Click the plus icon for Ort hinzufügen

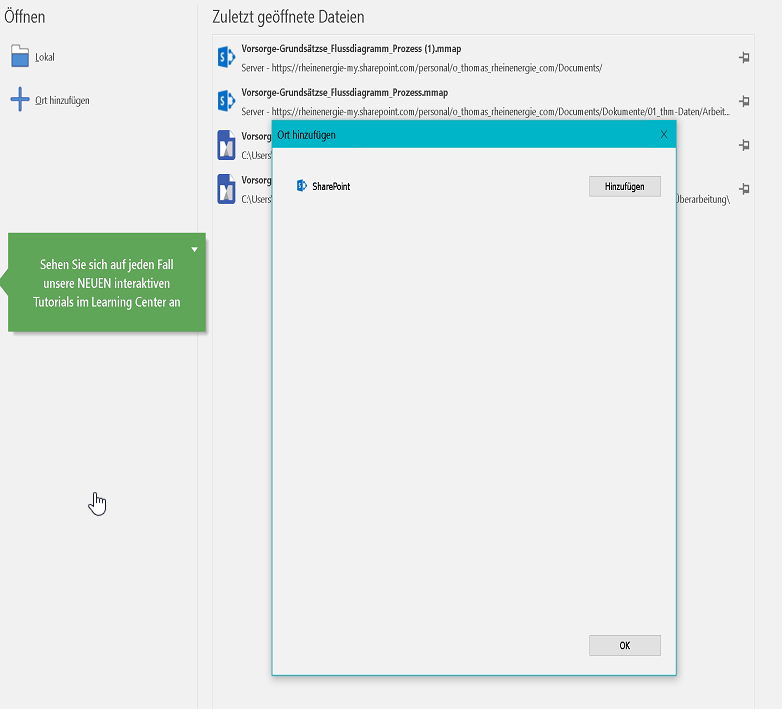(x=20, y=100)
